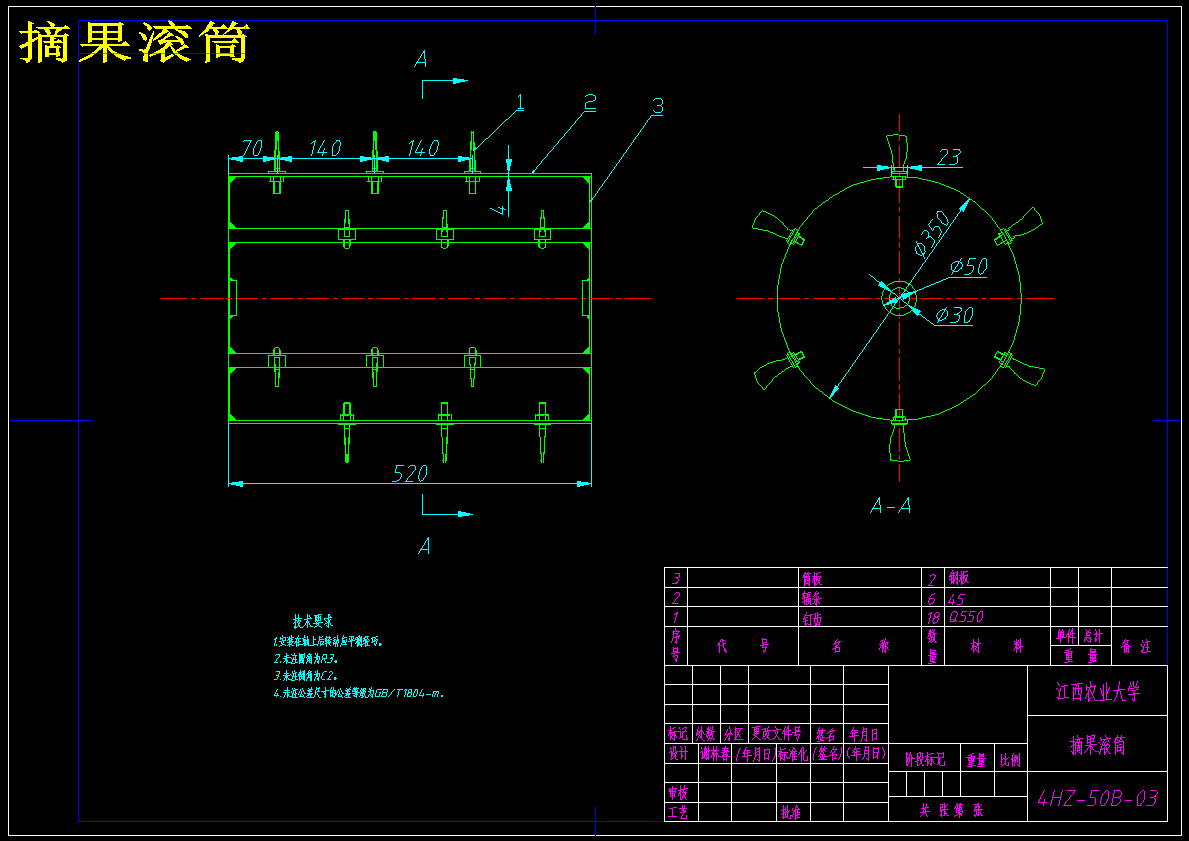Select the "23" width dimension
The height and width of the screenshot is (841, 1189).
pyautogui.click(x=949, y=157)
